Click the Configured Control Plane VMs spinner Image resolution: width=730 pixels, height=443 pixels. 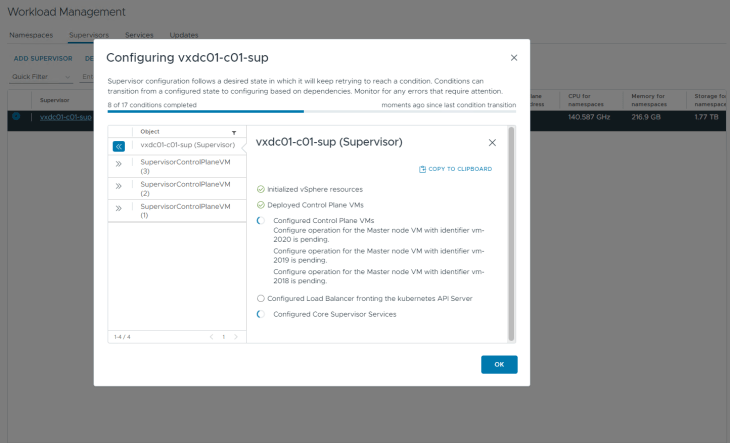pyautogui.click(x=261, y=220)
